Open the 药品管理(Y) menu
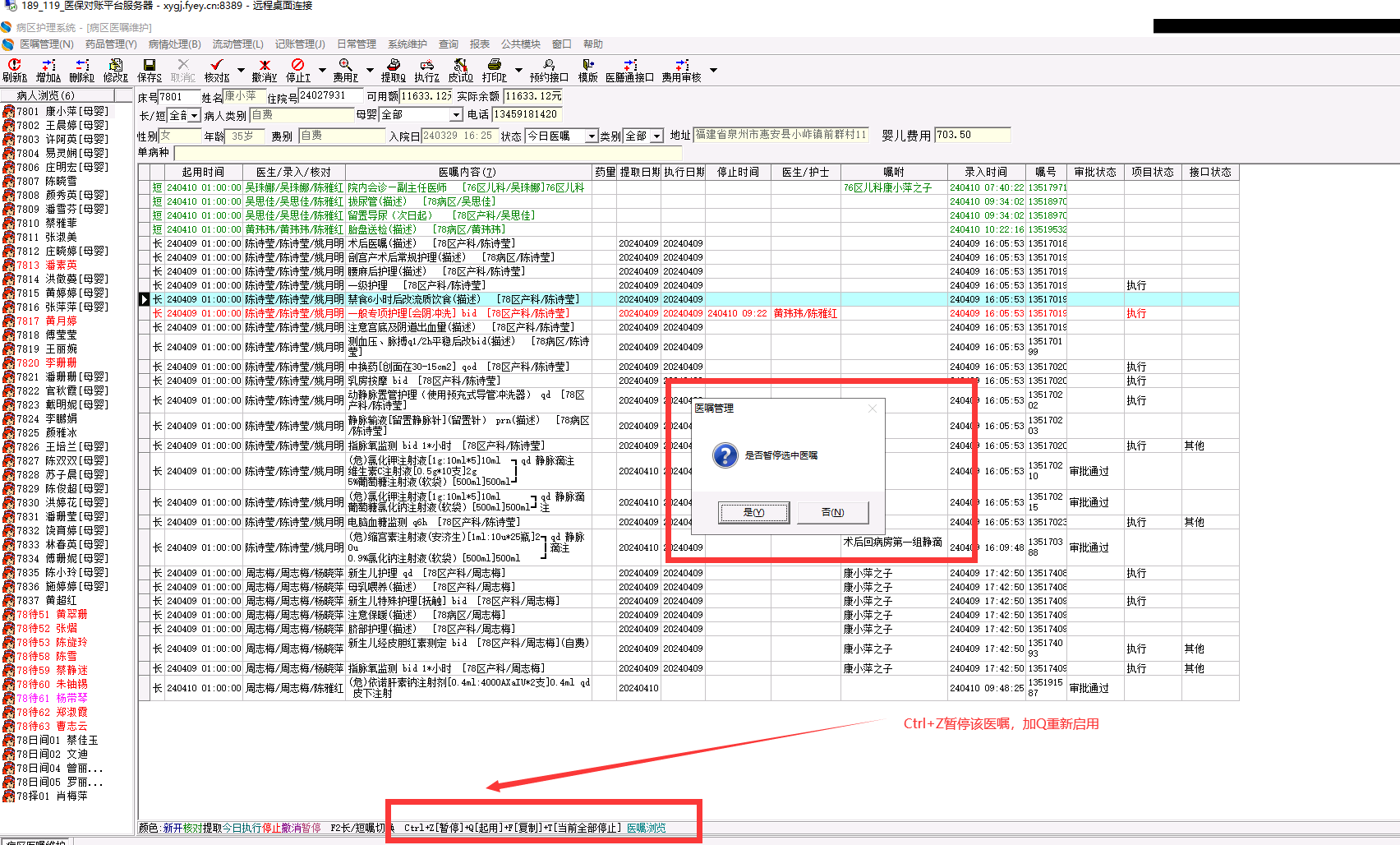 (111, 44)
